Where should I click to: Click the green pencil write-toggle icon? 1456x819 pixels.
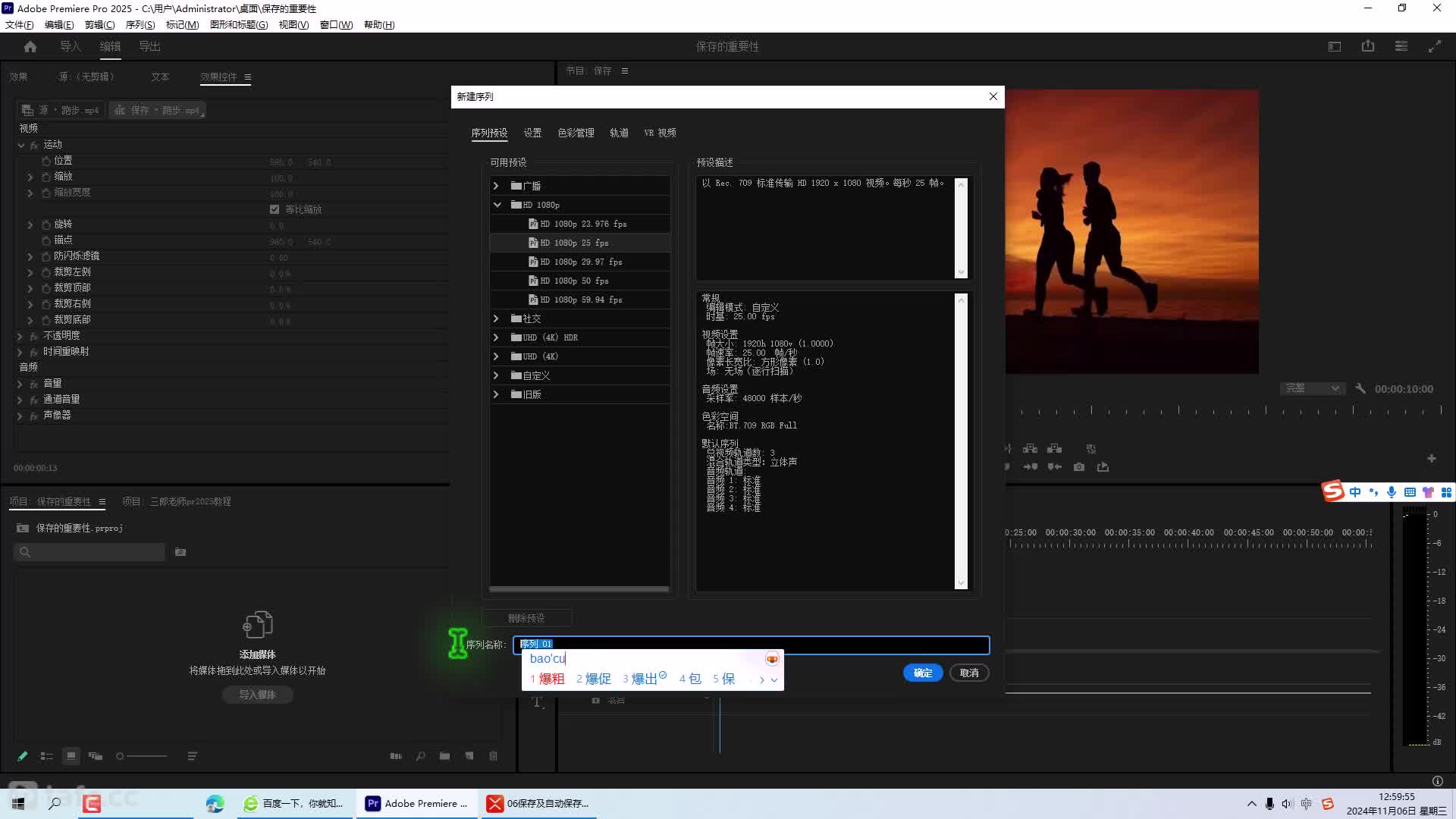click(x=22, y=756)
